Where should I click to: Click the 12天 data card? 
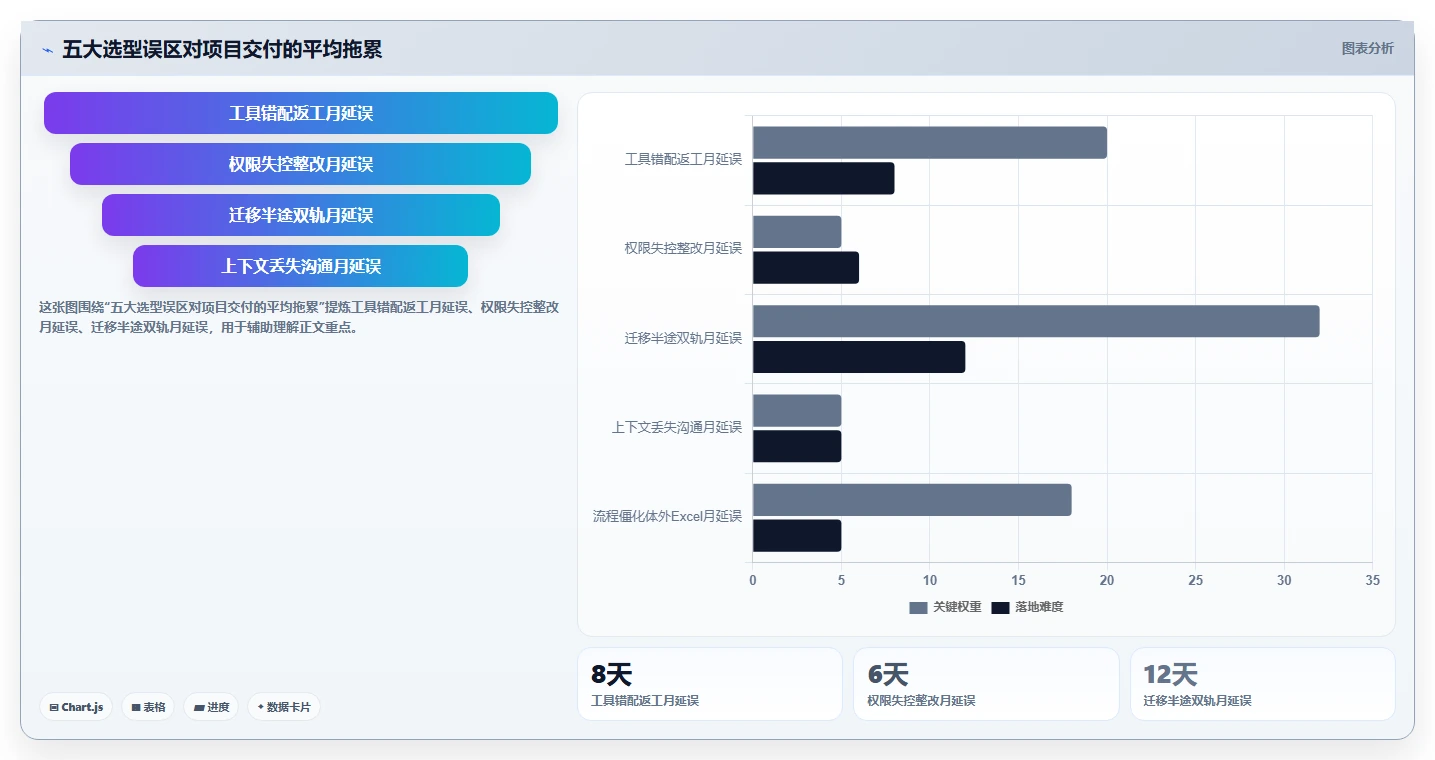pyautogui.click(x=1263, y=684)
